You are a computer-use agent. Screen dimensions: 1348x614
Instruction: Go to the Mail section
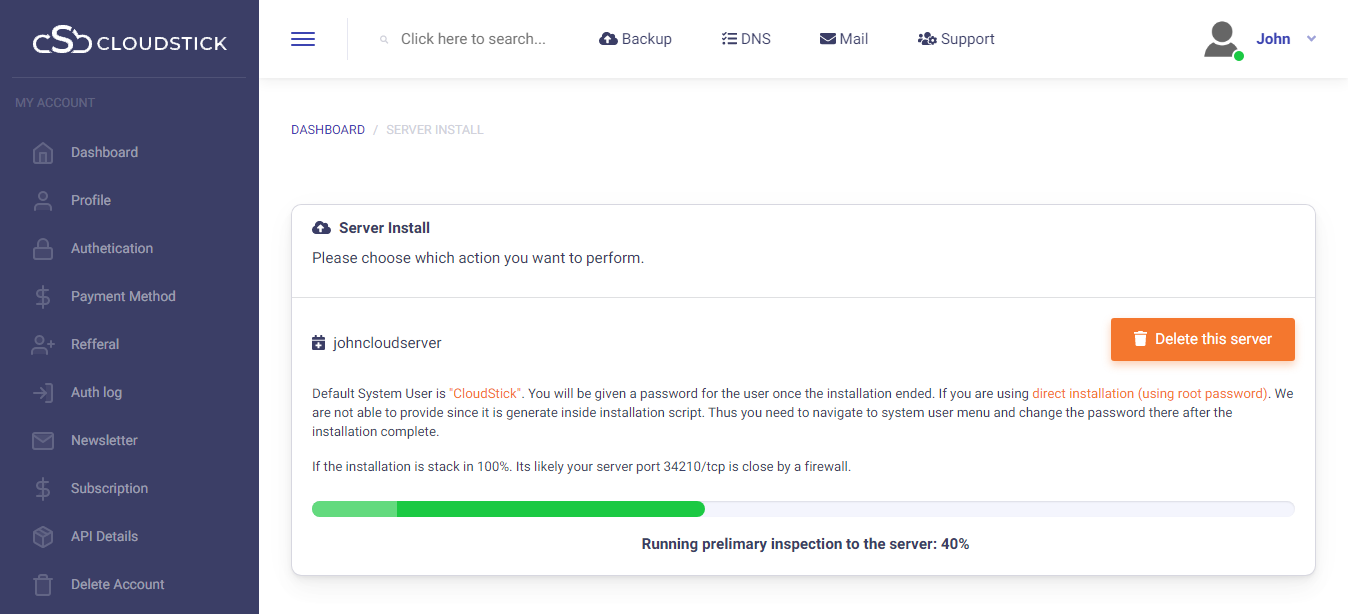click(x=844, y=39)
